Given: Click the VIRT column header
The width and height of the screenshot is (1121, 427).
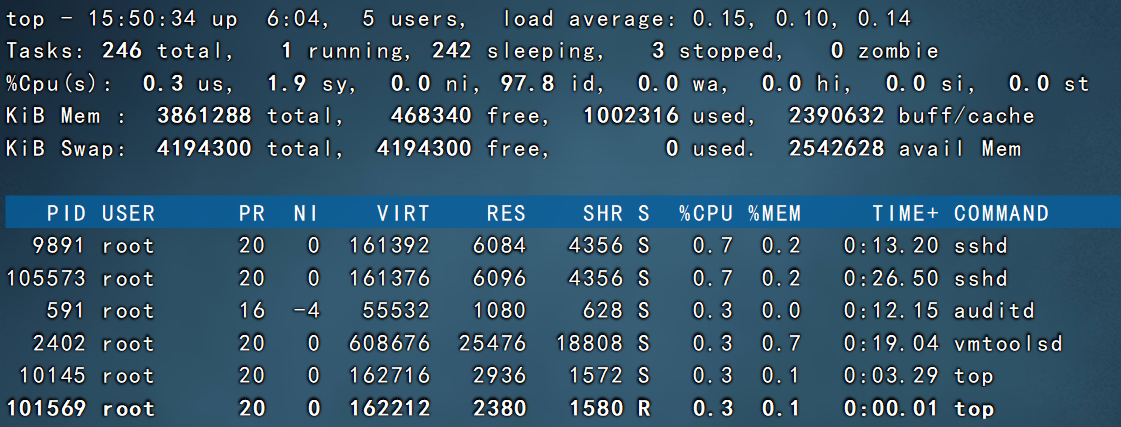Looking at the screenshot, I should (x=403, y=212).
